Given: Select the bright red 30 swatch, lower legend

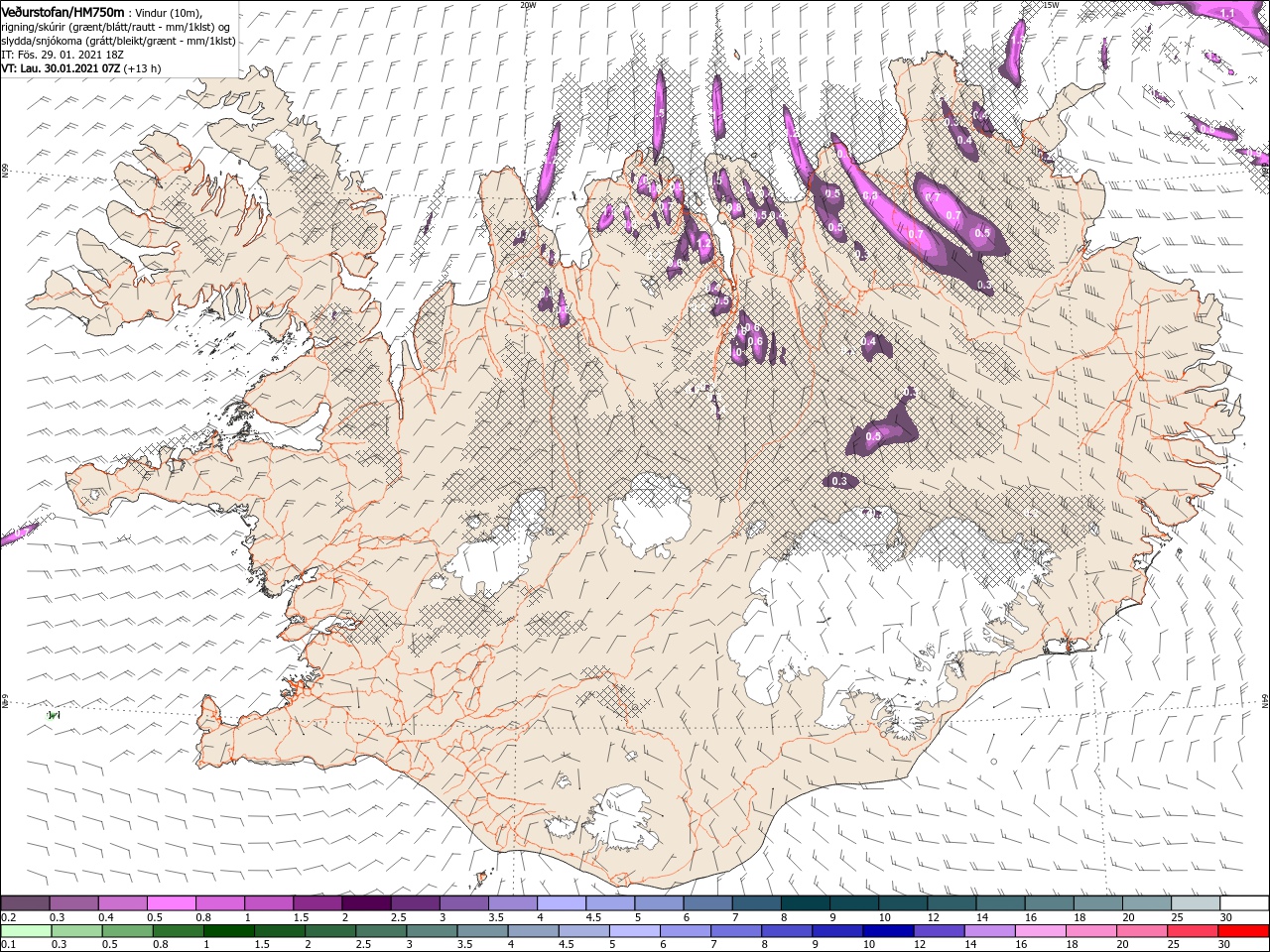Looking at the screenshot, I should coord(1244,931).
